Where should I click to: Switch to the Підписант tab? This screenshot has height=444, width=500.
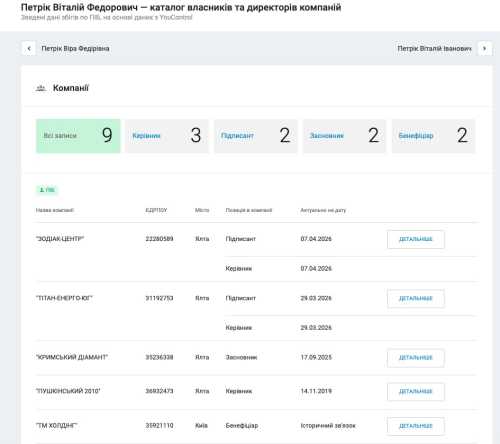[256, 136]
